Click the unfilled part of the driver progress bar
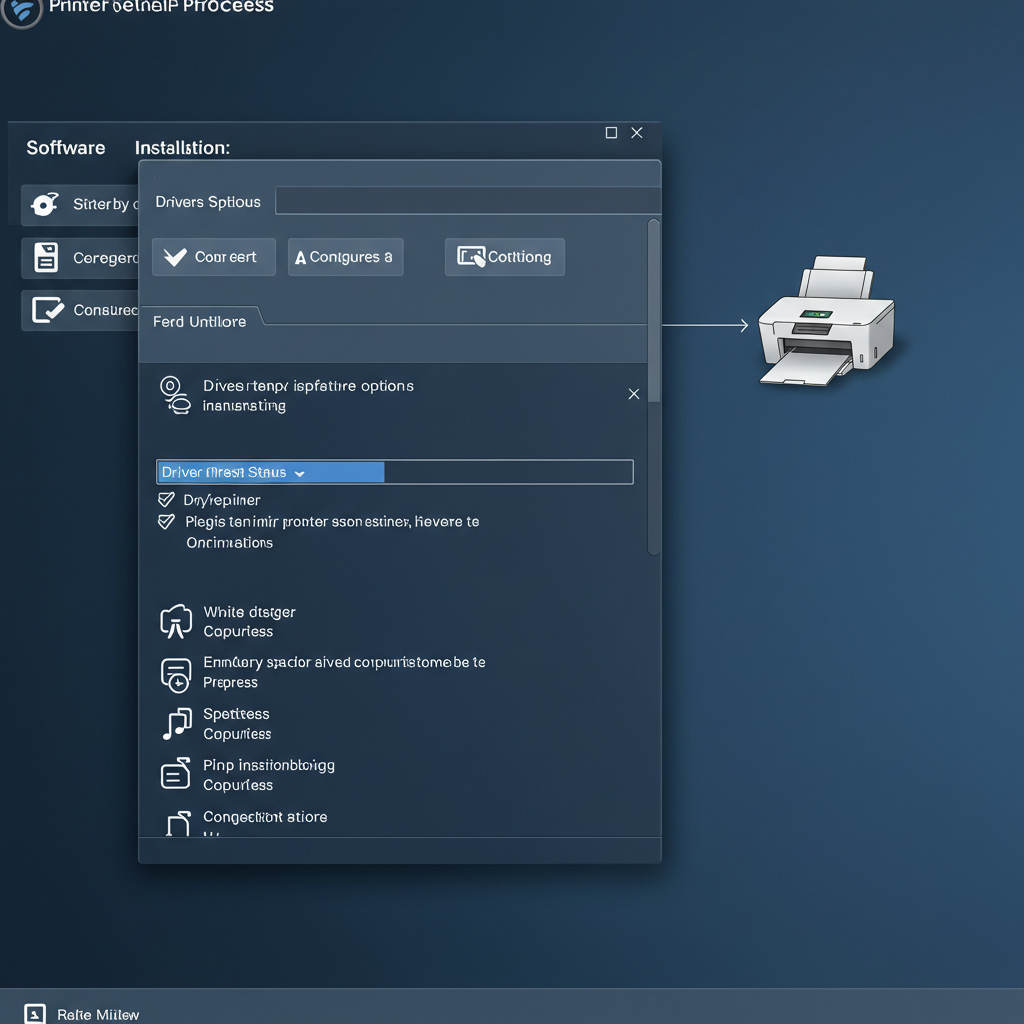The image size is (1024, 1024). click(x=508, y=472)
